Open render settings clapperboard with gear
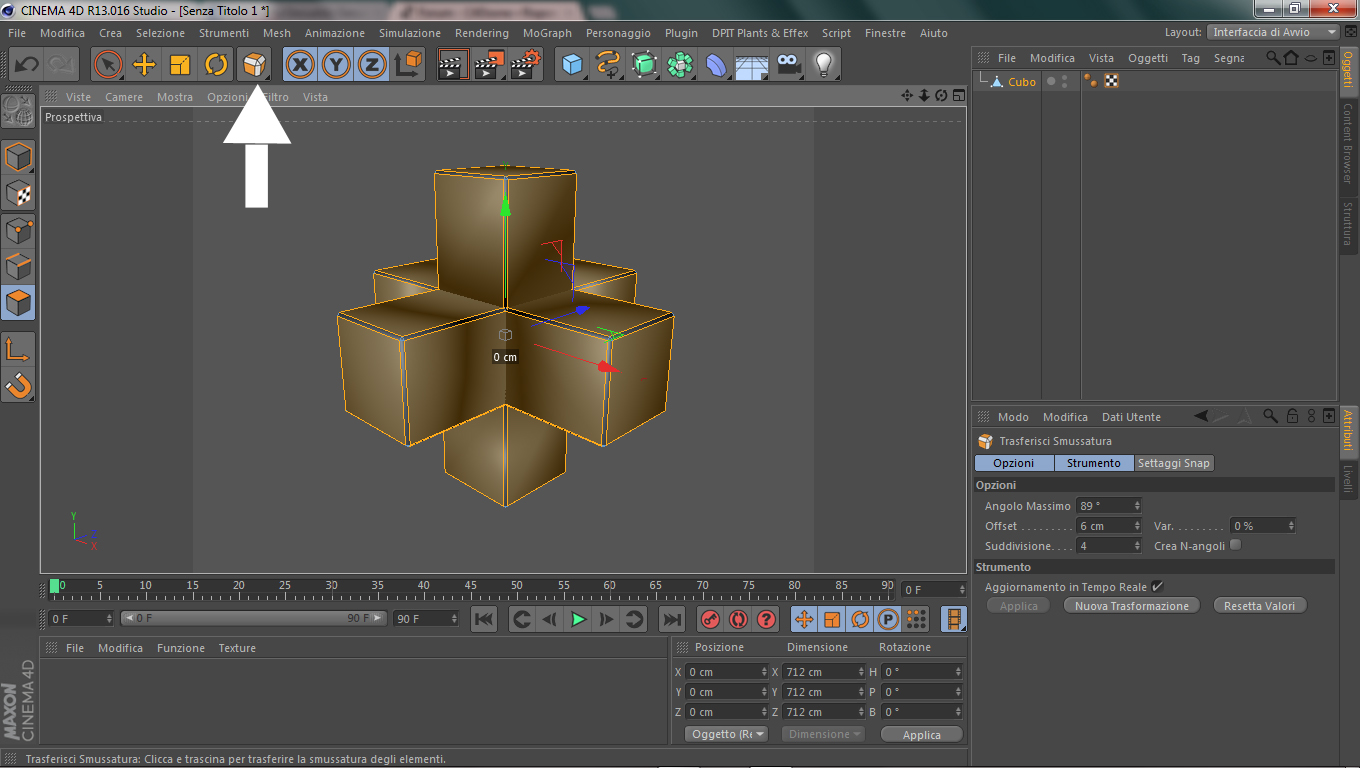The width and height of the screenshot is (1360, 768). [526, 66]
